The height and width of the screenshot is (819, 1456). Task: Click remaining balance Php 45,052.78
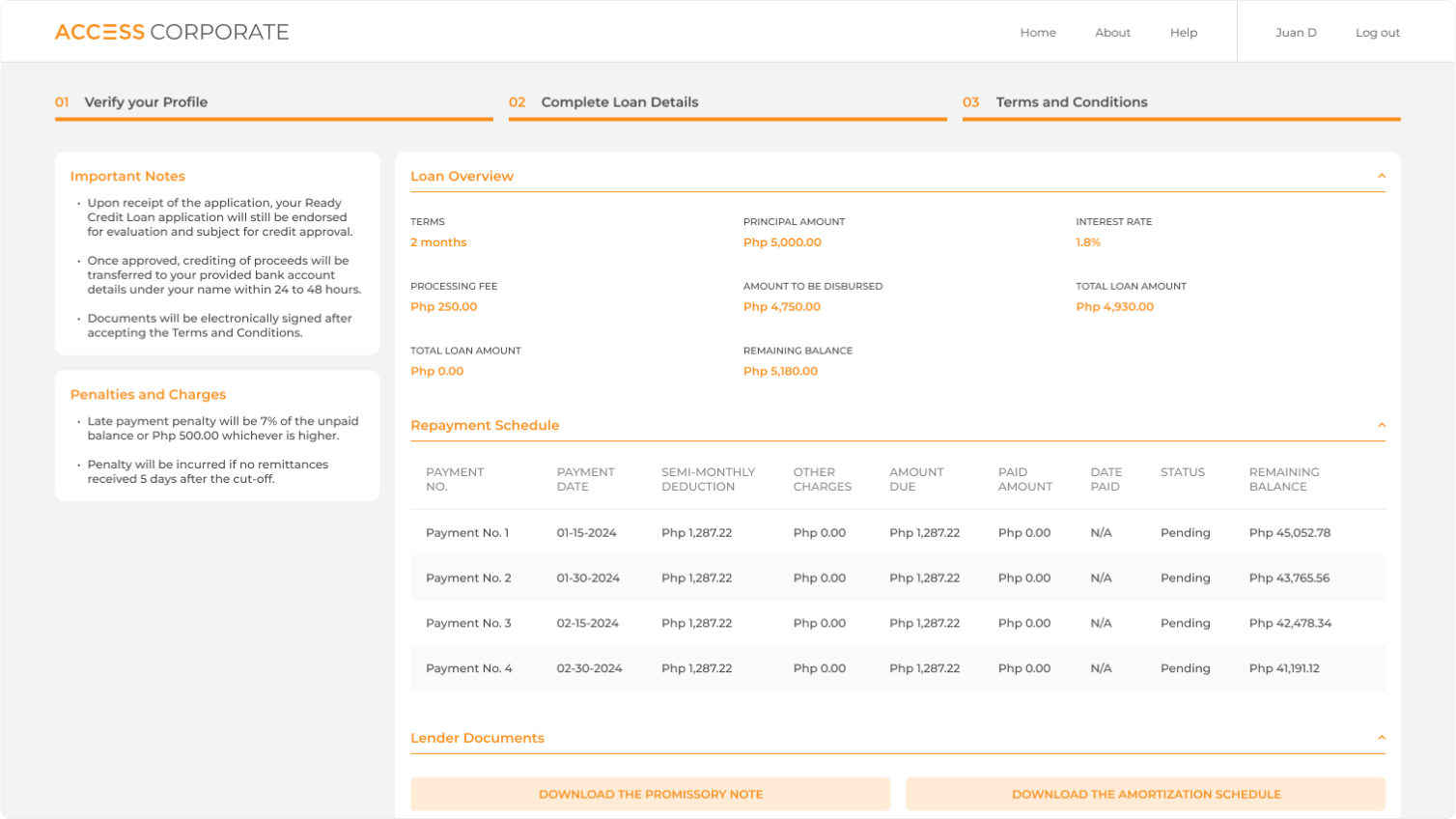click(x=1290, y=533)
